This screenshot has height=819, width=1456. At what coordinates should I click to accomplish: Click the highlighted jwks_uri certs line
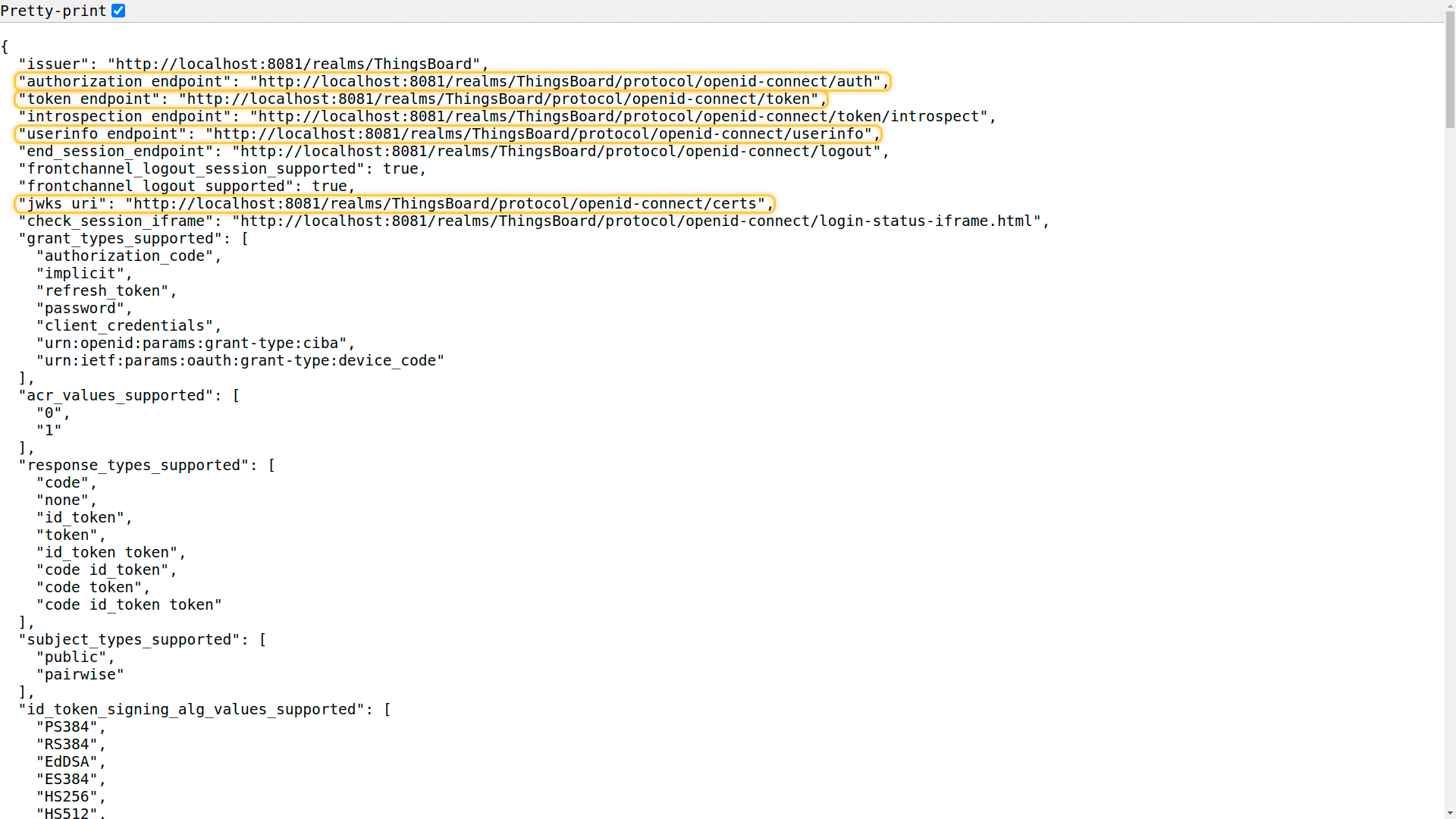(394, 204)
